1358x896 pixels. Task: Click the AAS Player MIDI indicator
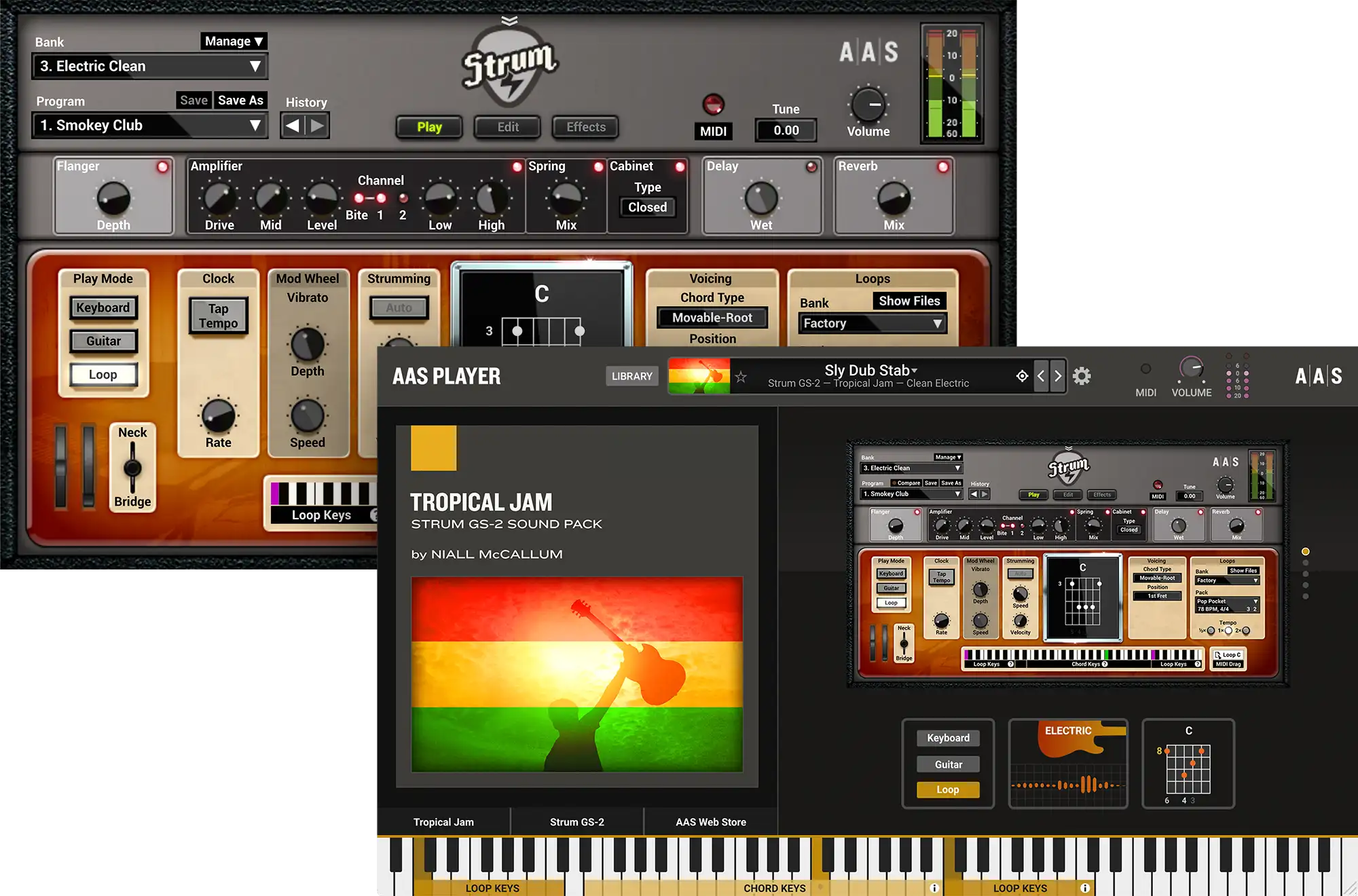(1145, 369)
